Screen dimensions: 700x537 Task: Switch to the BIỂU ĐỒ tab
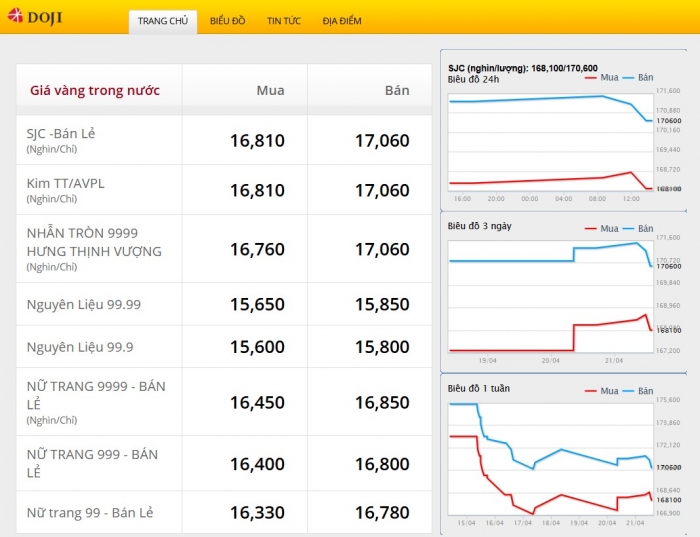pyautogui.click(x=228, y=21)
